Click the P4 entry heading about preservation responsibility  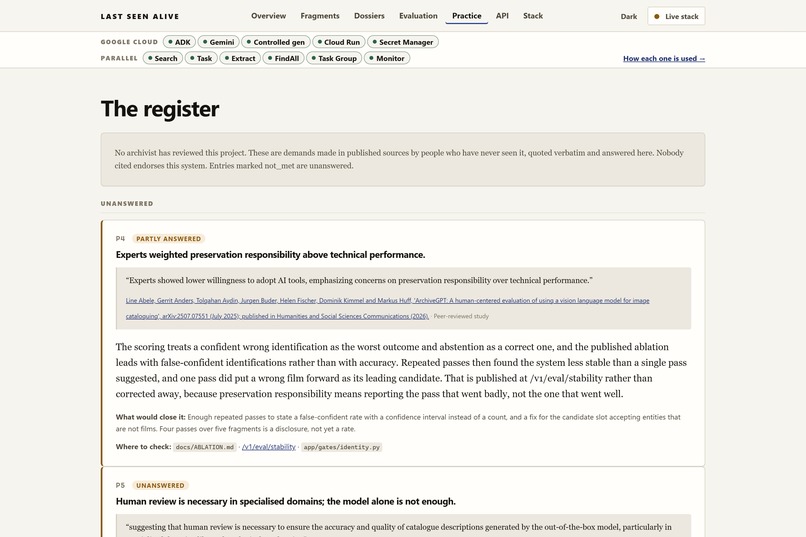(270, 255)
